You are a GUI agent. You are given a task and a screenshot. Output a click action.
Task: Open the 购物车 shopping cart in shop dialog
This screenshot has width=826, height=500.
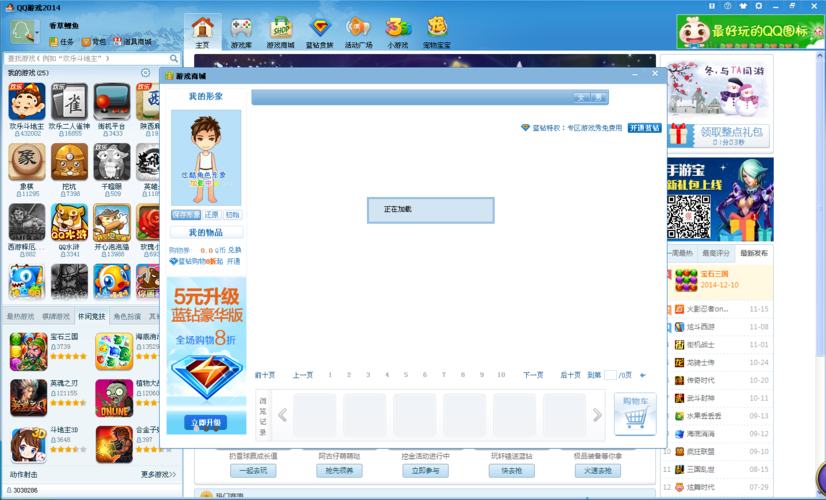(x=635, y=414)
